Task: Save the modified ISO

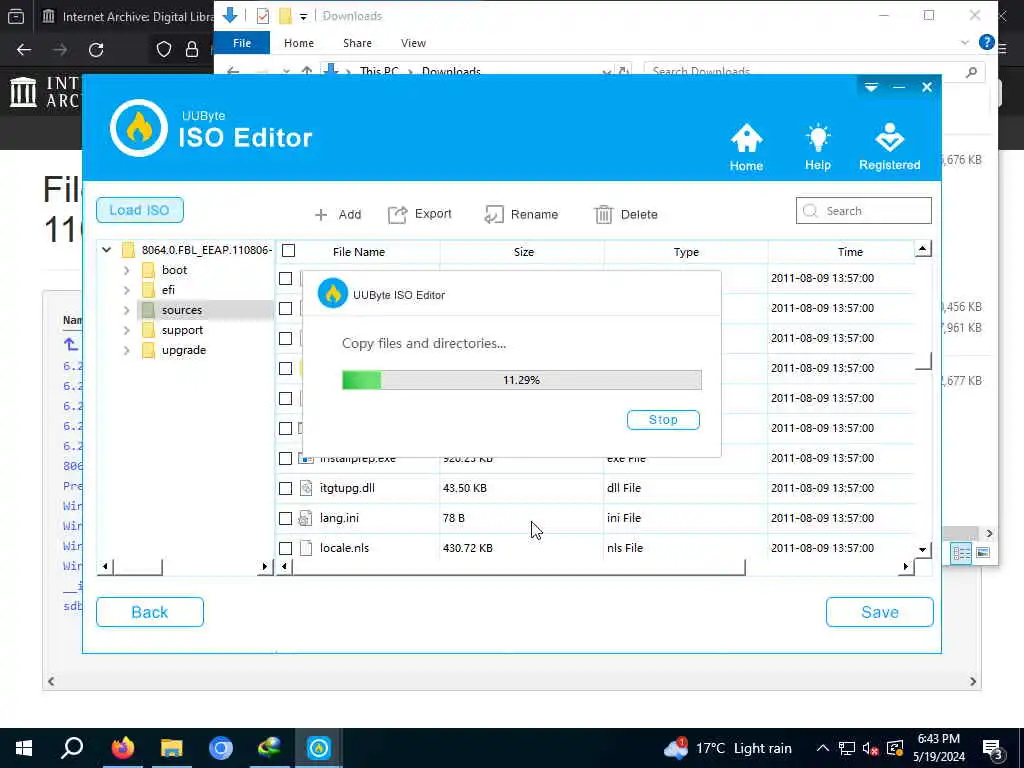Action: [880, 612]
